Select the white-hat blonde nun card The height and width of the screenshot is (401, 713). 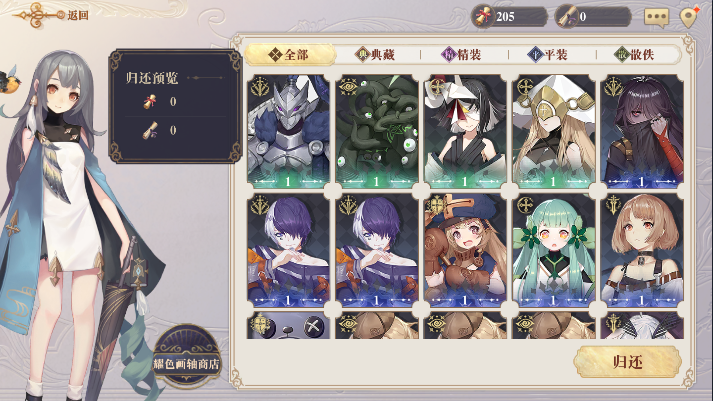(553, 132)
